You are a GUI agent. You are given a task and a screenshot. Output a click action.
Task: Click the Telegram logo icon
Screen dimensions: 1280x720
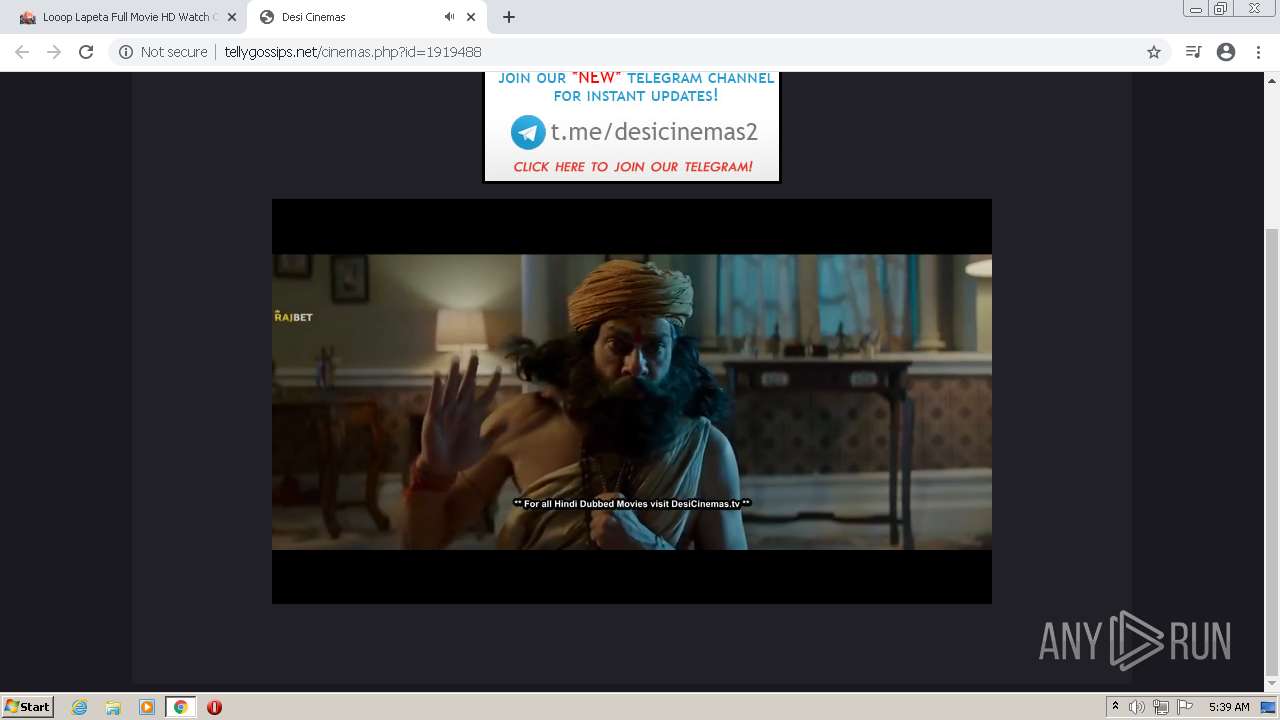tap(528, 132)
